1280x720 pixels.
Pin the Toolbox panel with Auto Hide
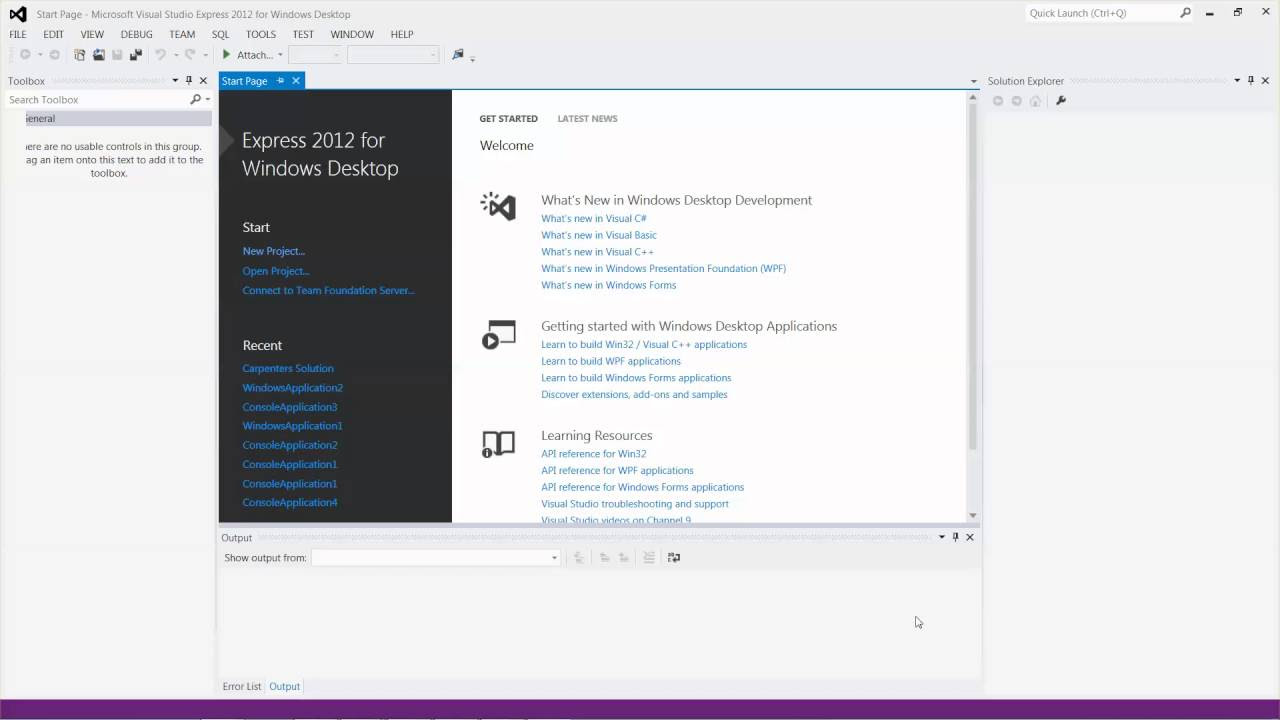tap(189, 81)
